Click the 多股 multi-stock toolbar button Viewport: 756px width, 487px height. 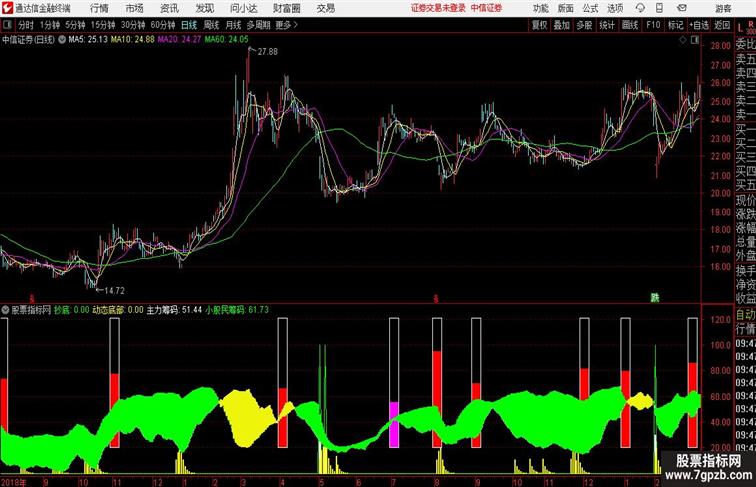584,25
